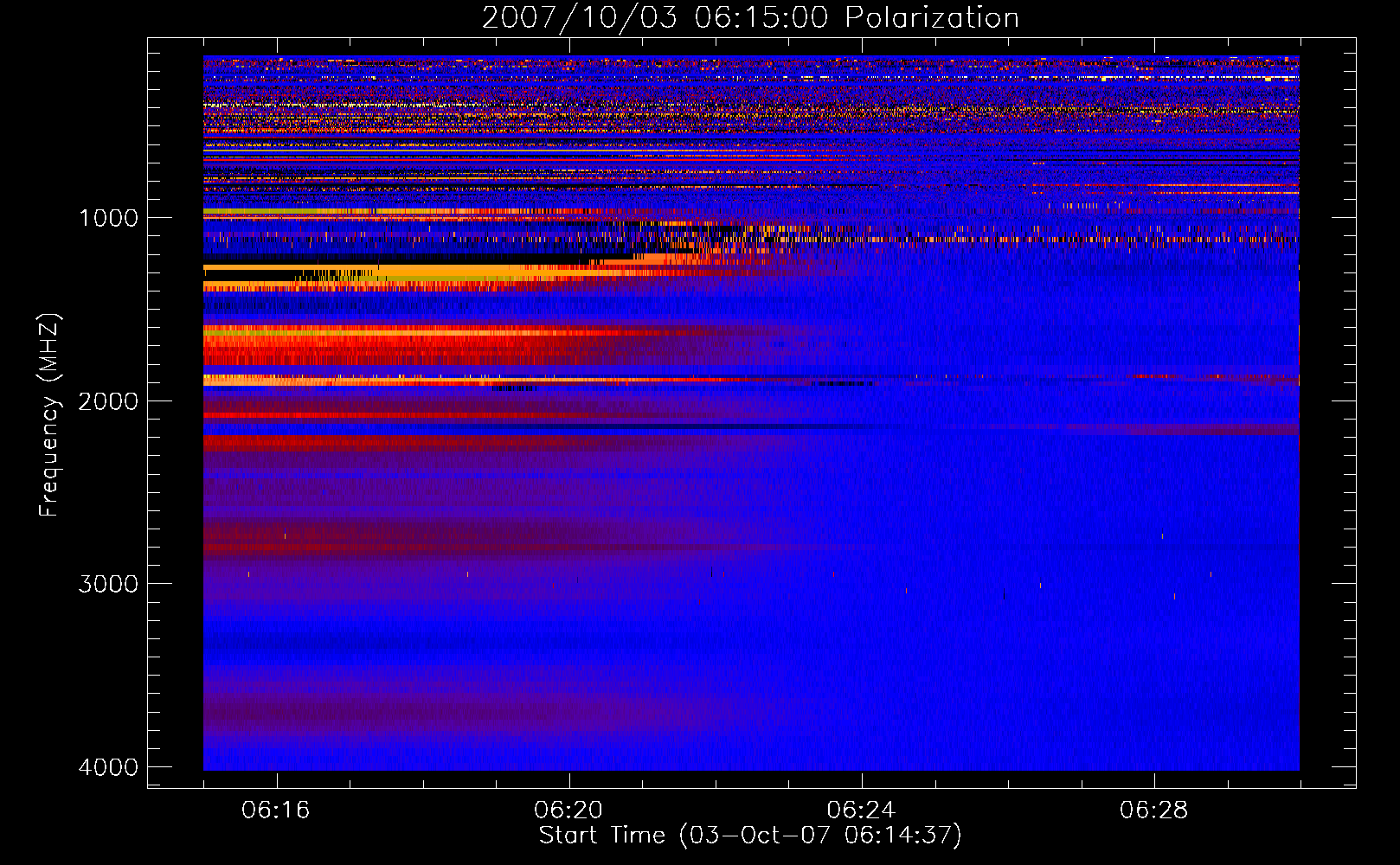Click the 06:28 time tick label

1153,811
